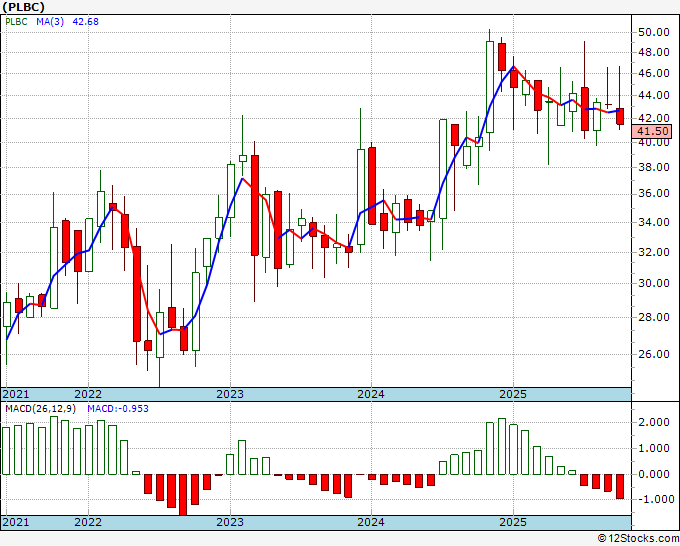
Task: Click the 26.00 price axis label
Action: [x=653, y=354]
